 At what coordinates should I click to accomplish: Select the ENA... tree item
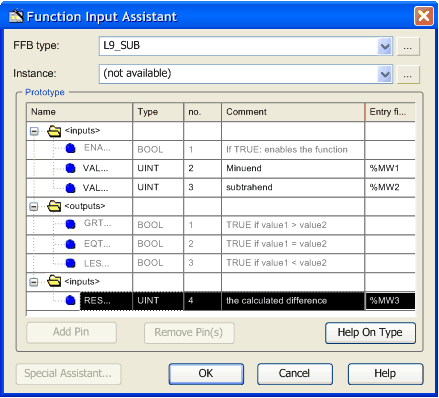point(97,148)
